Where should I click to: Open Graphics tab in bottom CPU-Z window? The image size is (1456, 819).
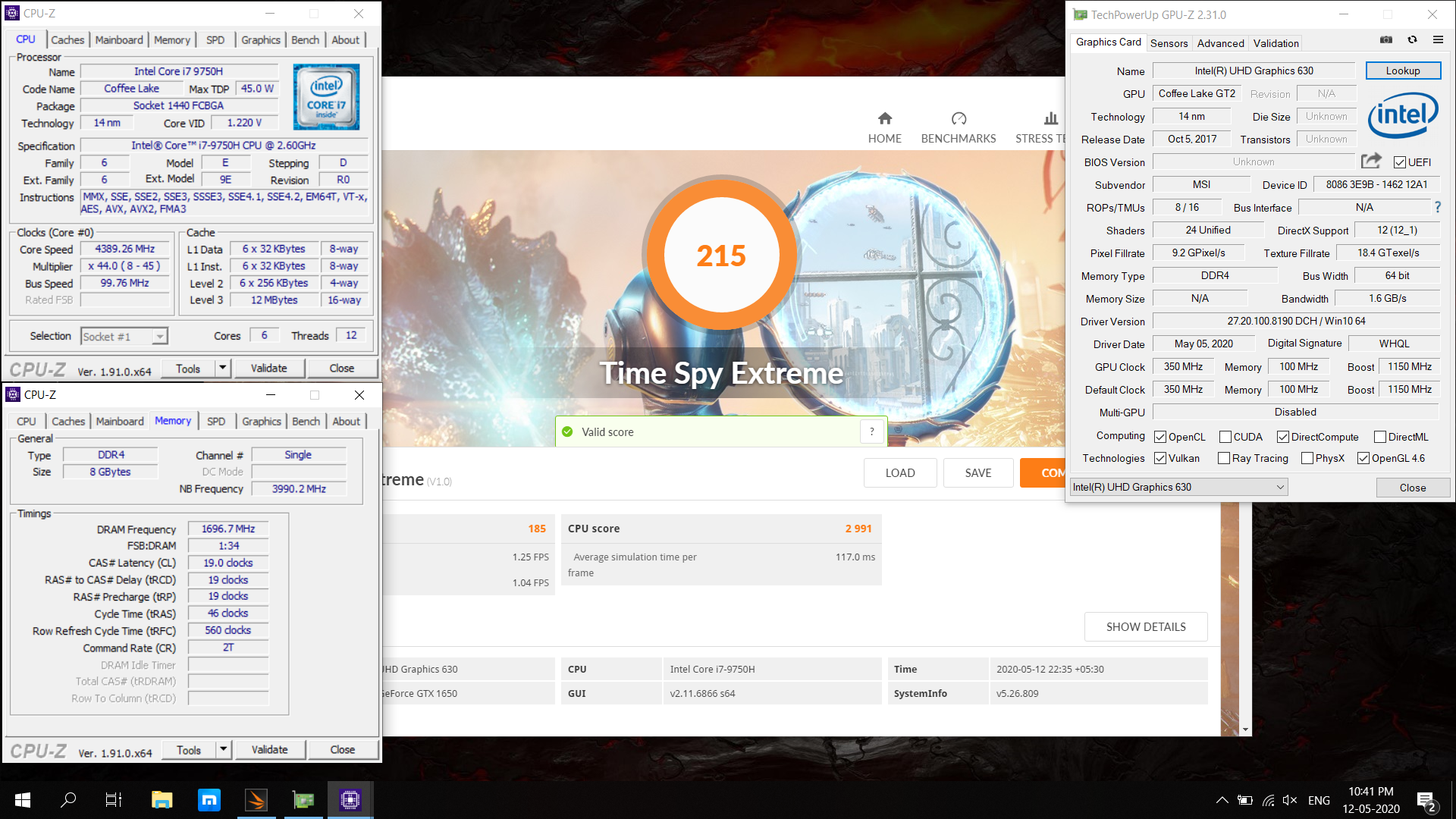[262, 421]
